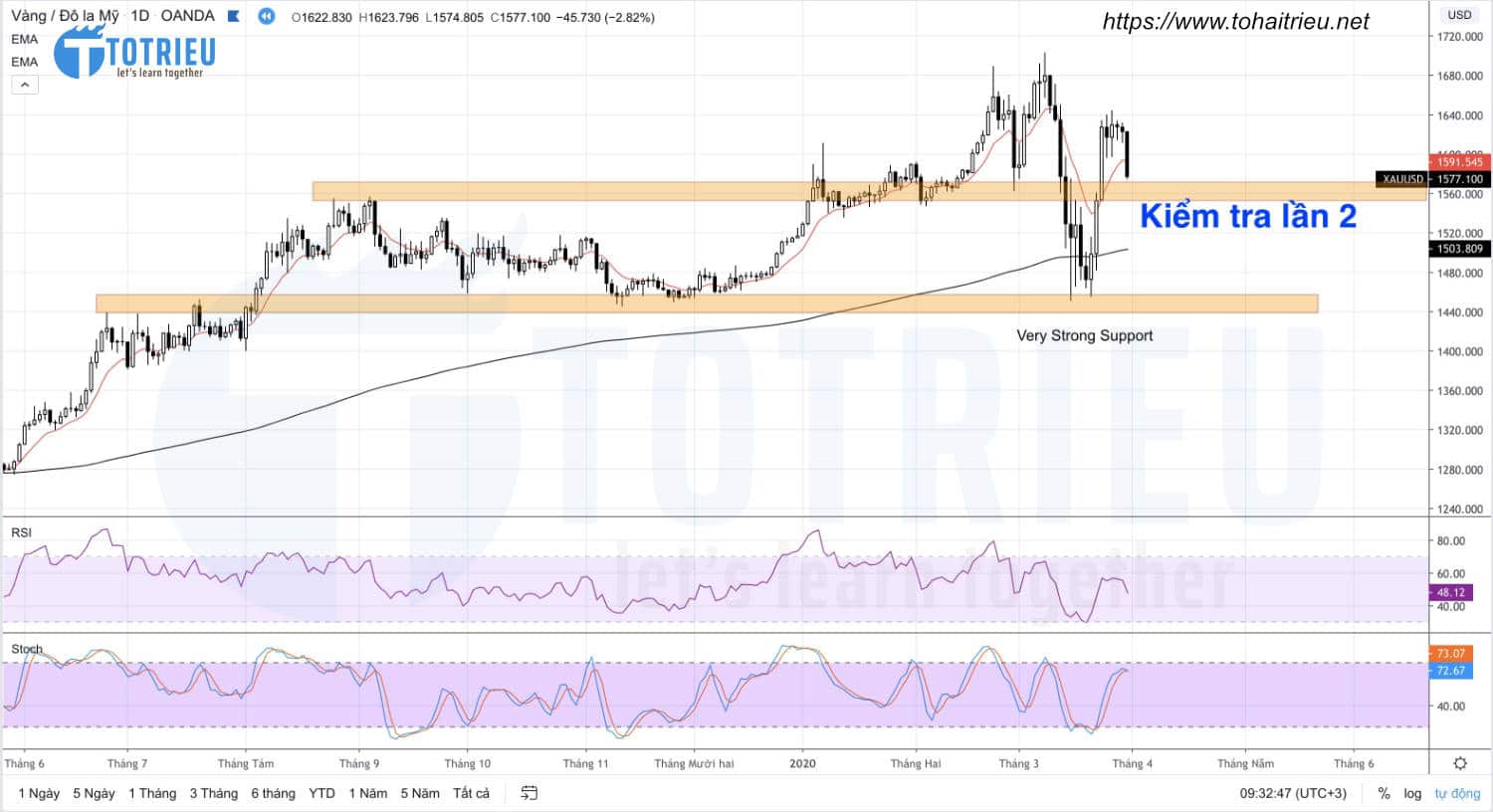Click the XAUUSD 1577.100 price label

point(1432,179)
